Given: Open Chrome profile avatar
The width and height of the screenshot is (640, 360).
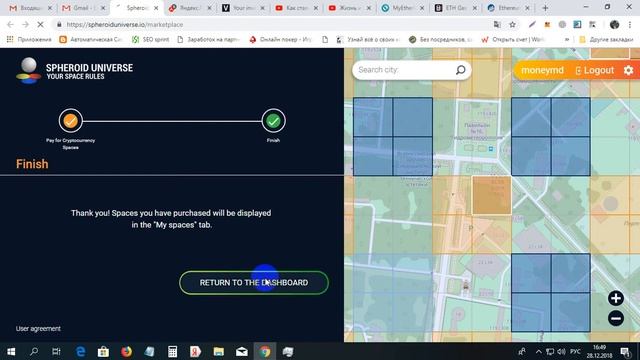Looking at the screenshot, I should 614,24.
